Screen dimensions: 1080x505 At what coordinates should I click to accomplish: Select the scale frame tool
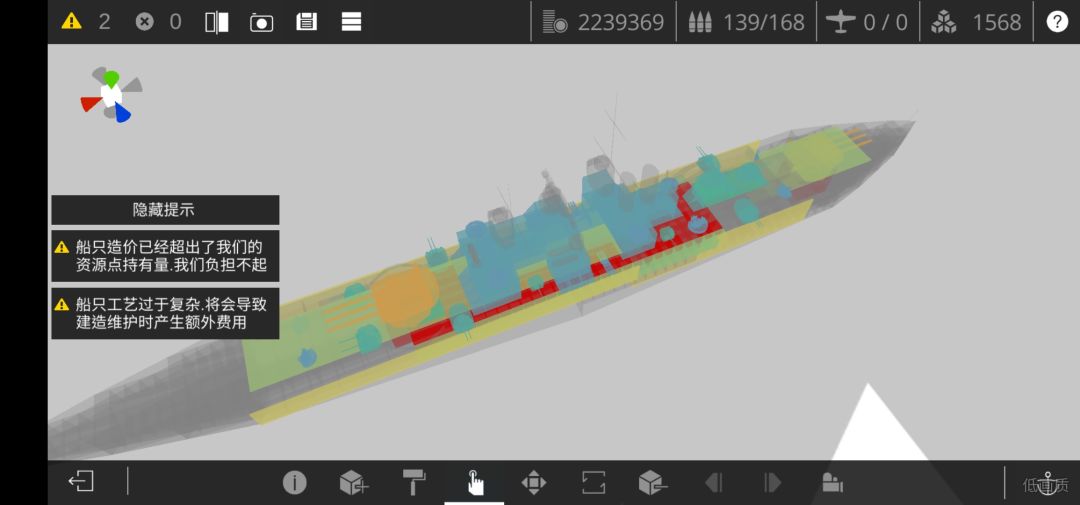(x=593, y=482)
